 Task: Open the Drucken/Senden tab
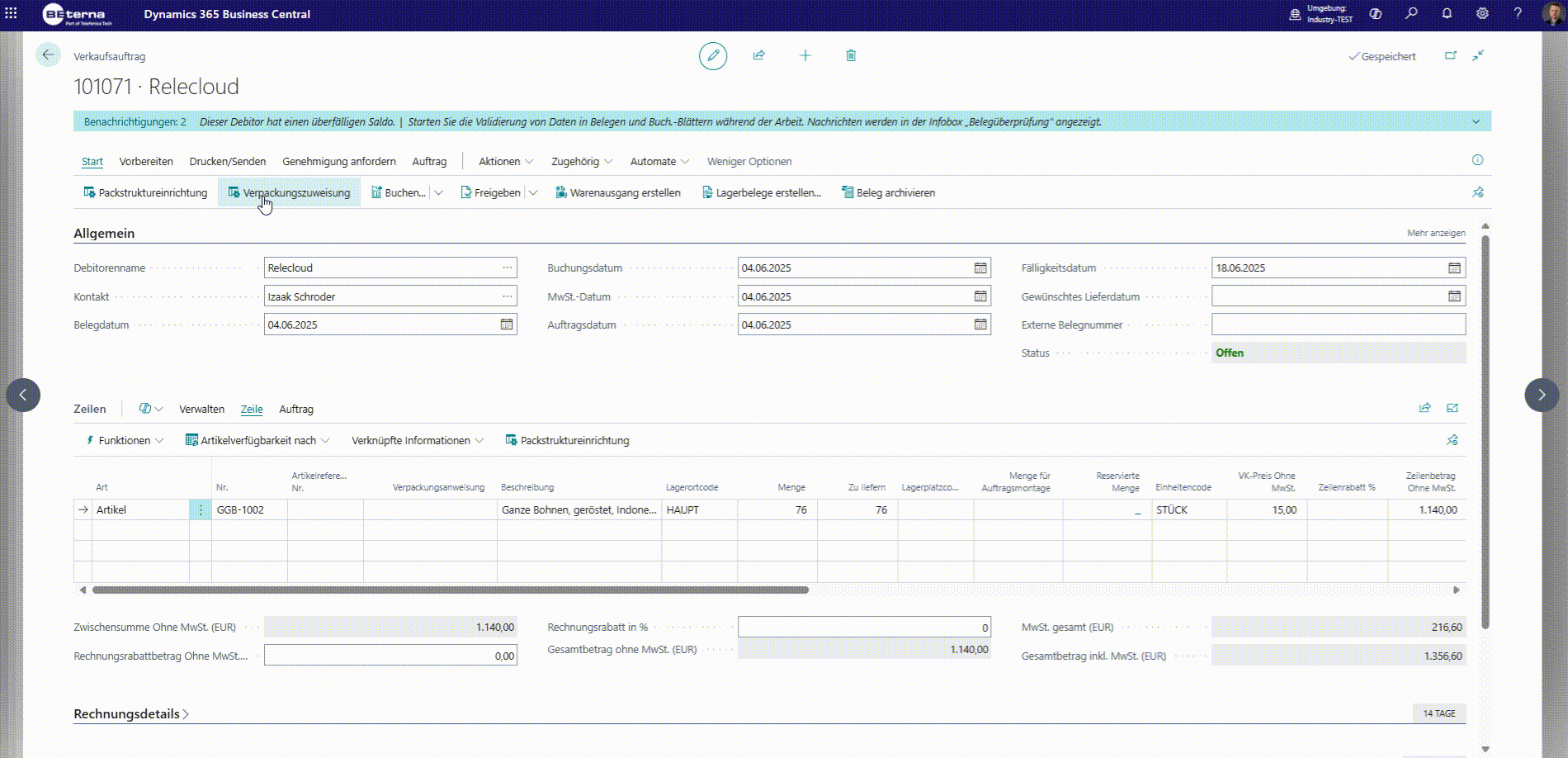(x=228, y=161)
